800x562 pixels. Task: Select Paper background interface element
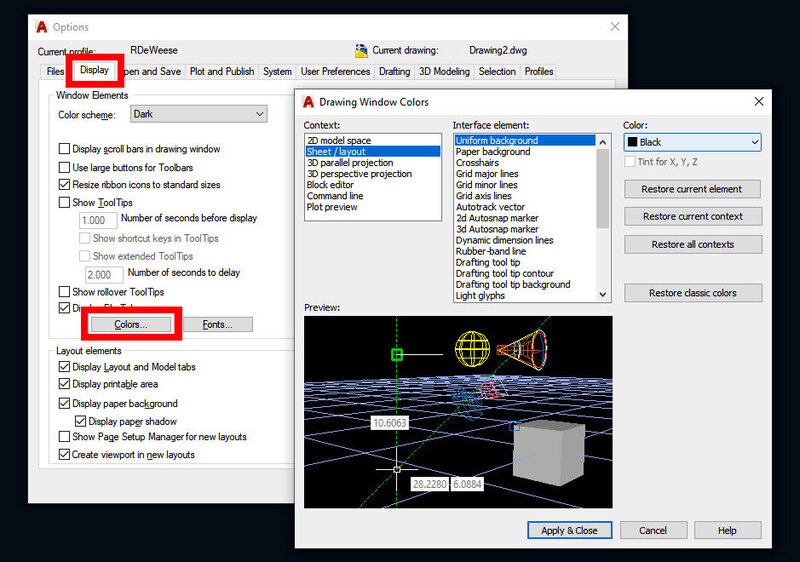pyautogui.click(x=525, y=151)
